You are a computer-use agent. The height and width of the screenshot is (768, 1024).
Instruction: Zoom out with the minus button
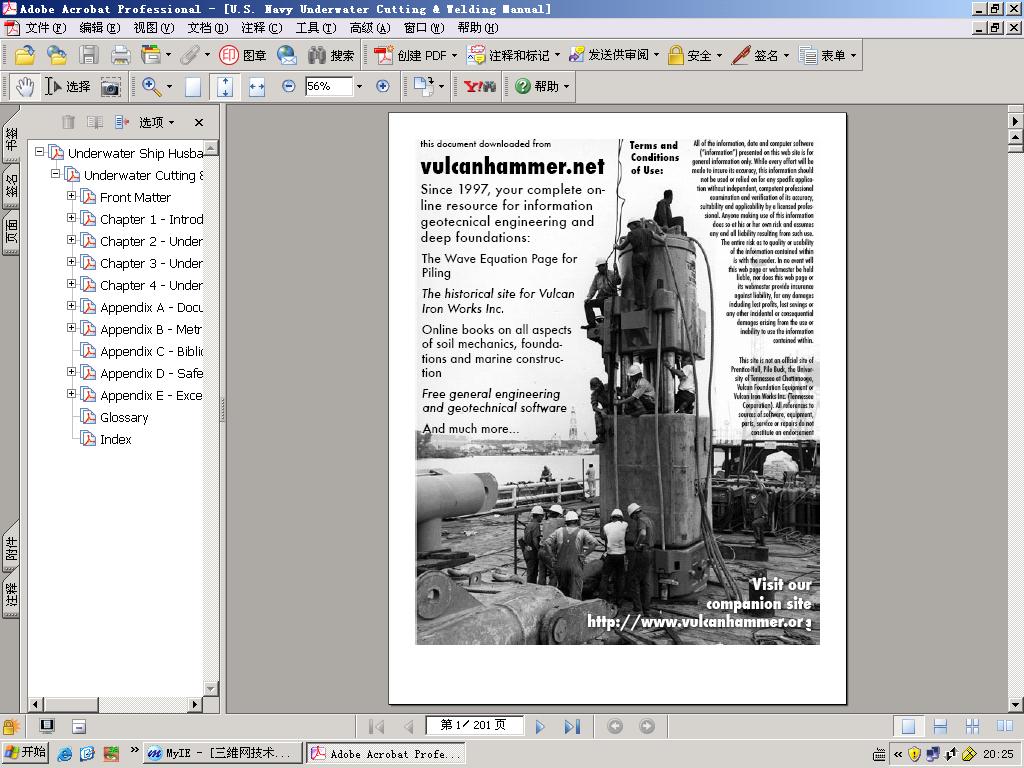289,86
